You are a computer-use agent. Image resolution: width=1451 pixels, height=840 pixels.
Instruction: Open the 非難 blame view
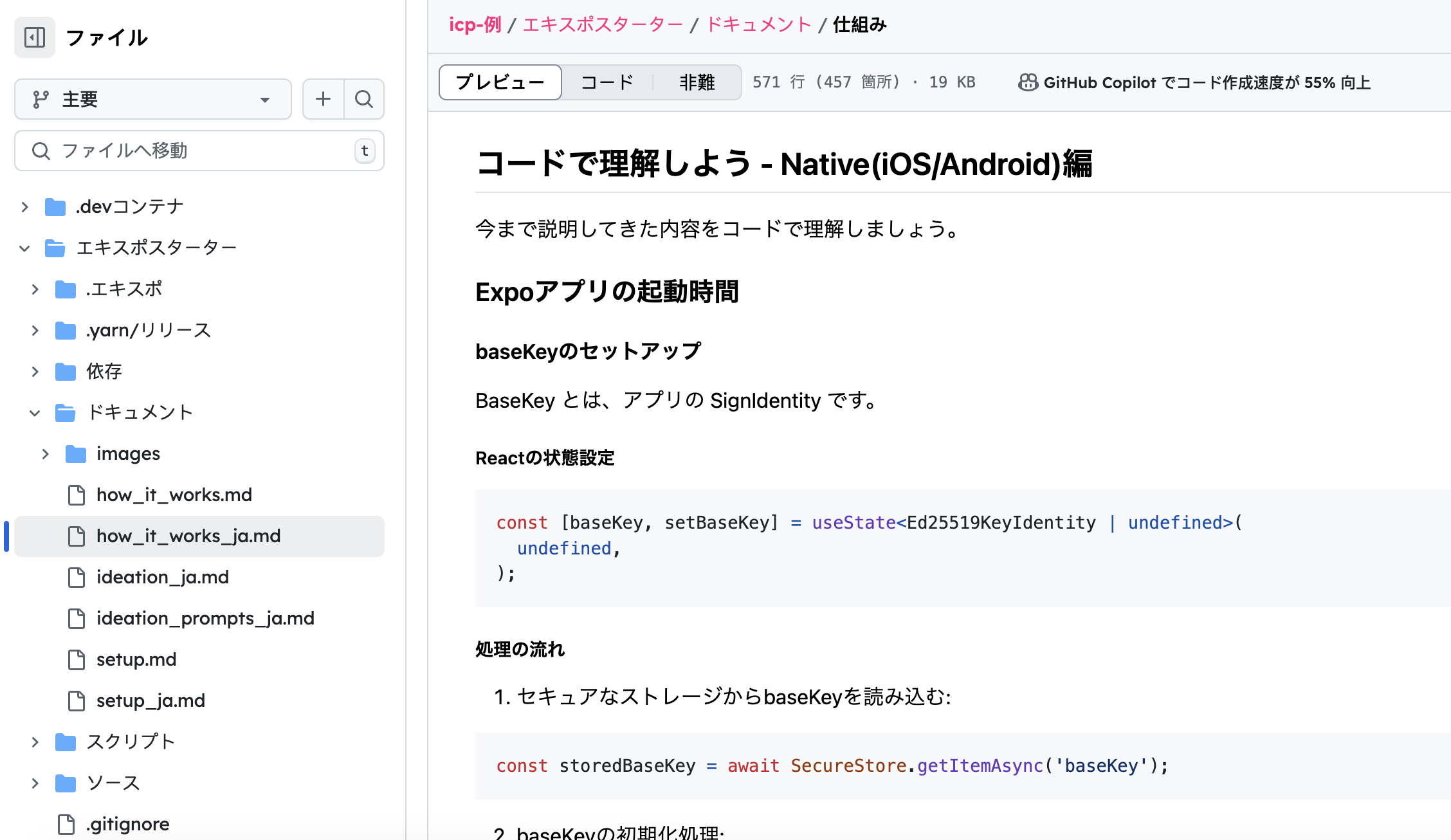point(698,82)
